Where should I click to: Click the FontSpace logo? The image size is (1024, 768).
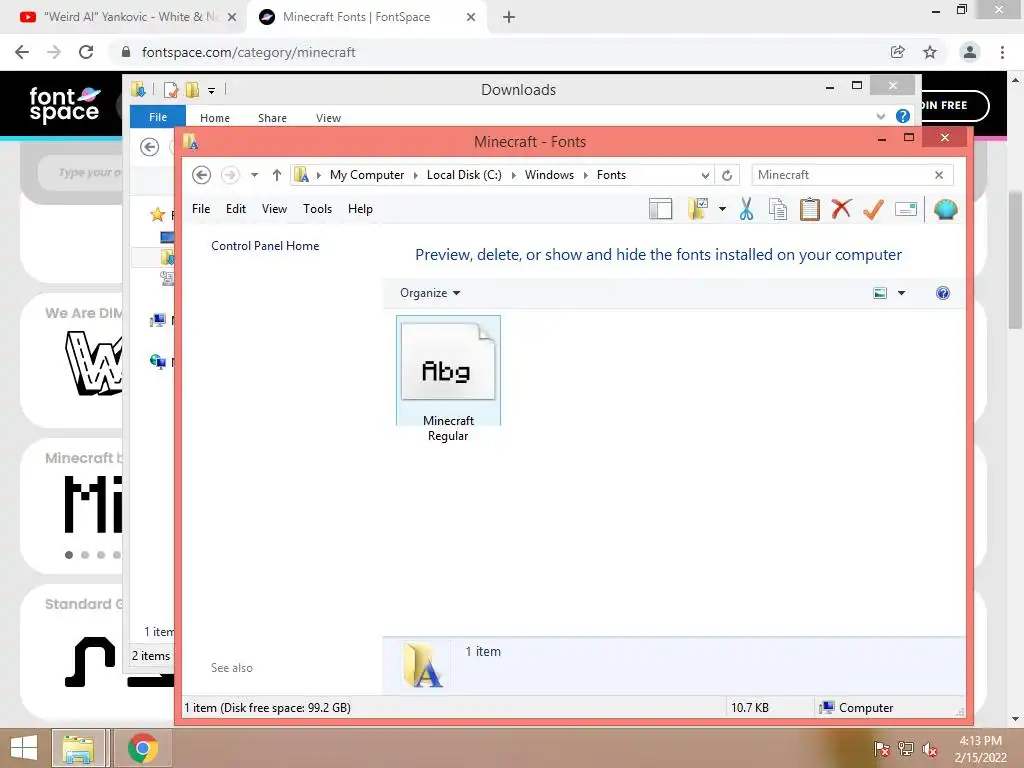pyautogui.click(x=65, y=104)
